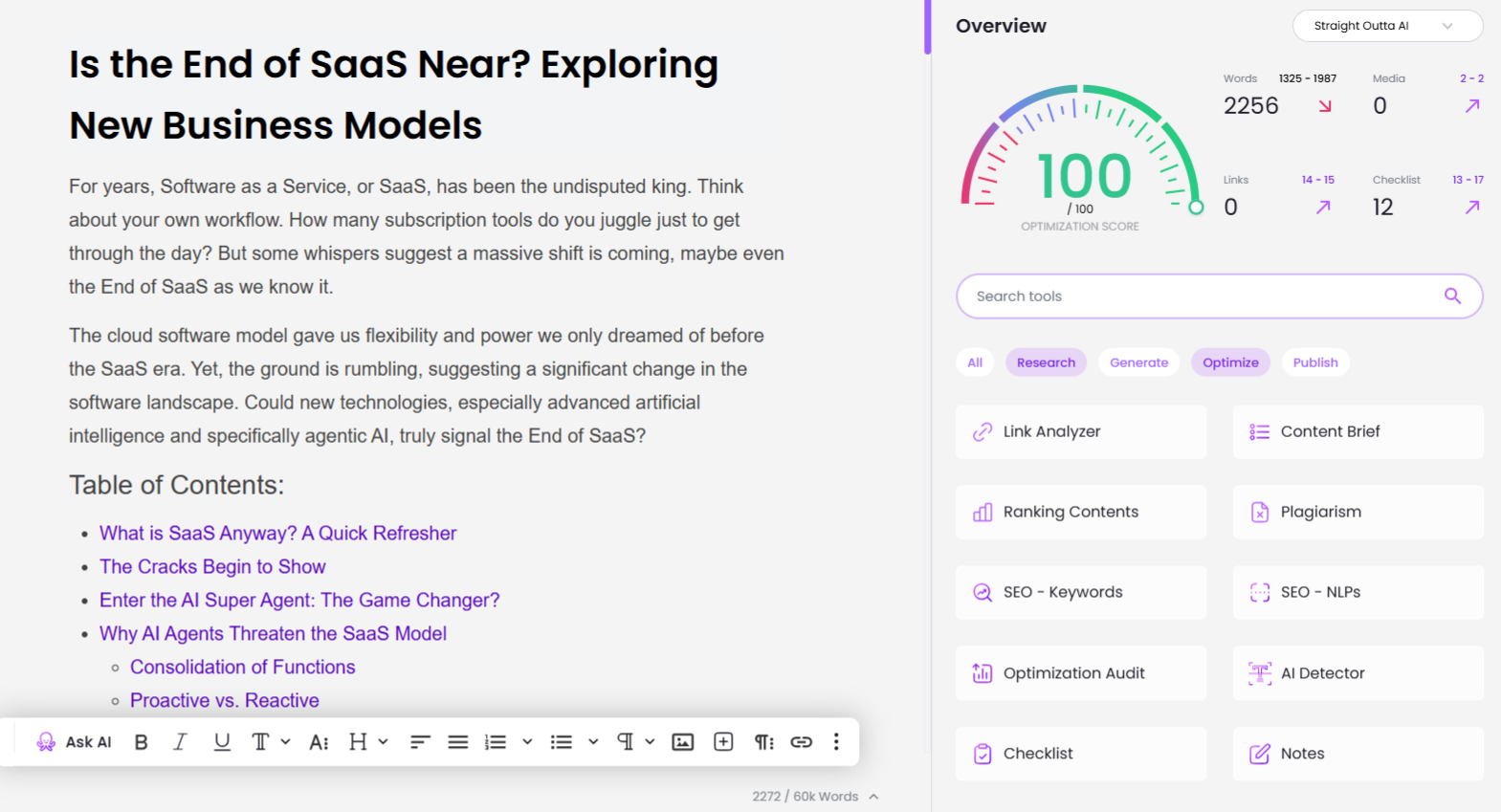1501x812 pixels.
Task: Click the insert block plus icon
Action: point(724,742)
